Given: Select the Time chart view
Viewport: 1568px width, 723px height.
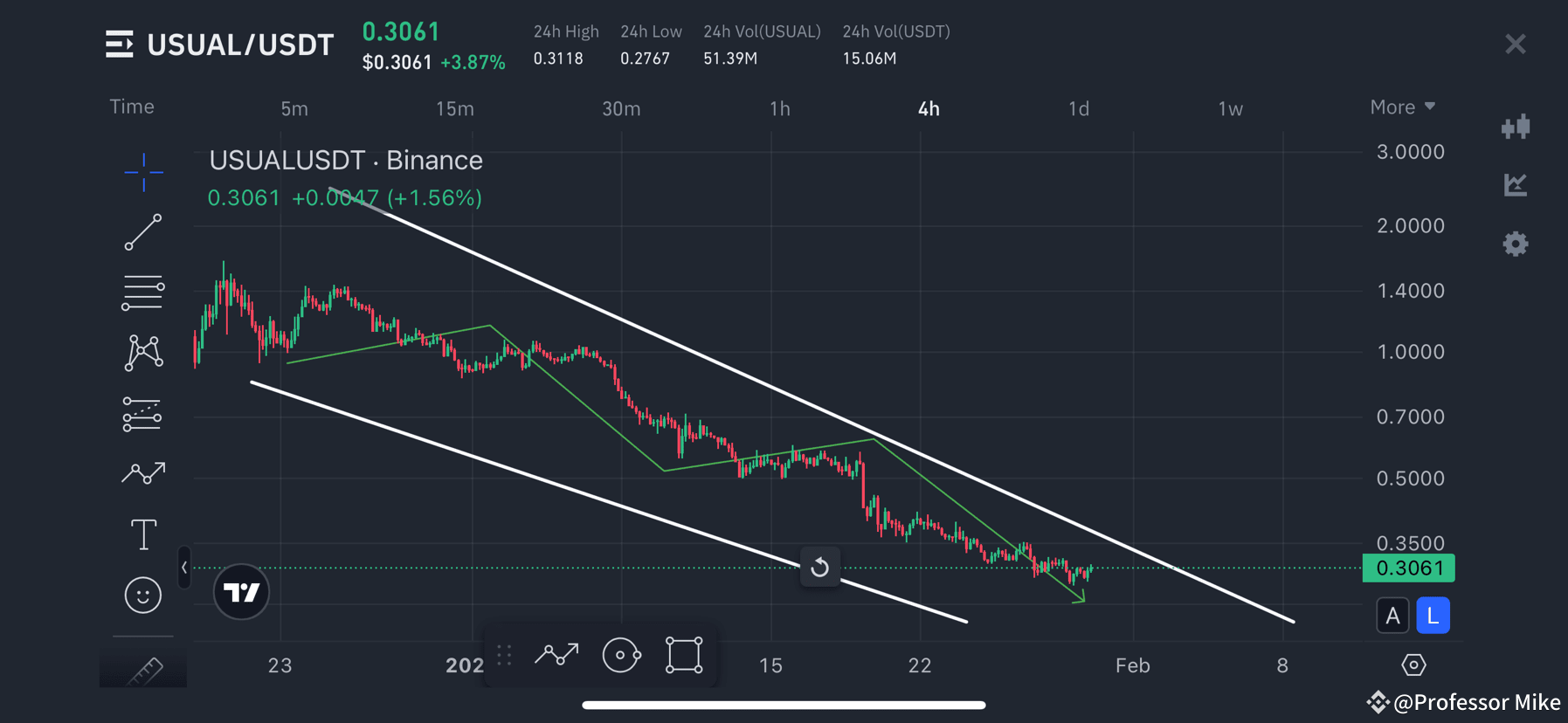Looking at the screenshot, I should click(132, 107).
